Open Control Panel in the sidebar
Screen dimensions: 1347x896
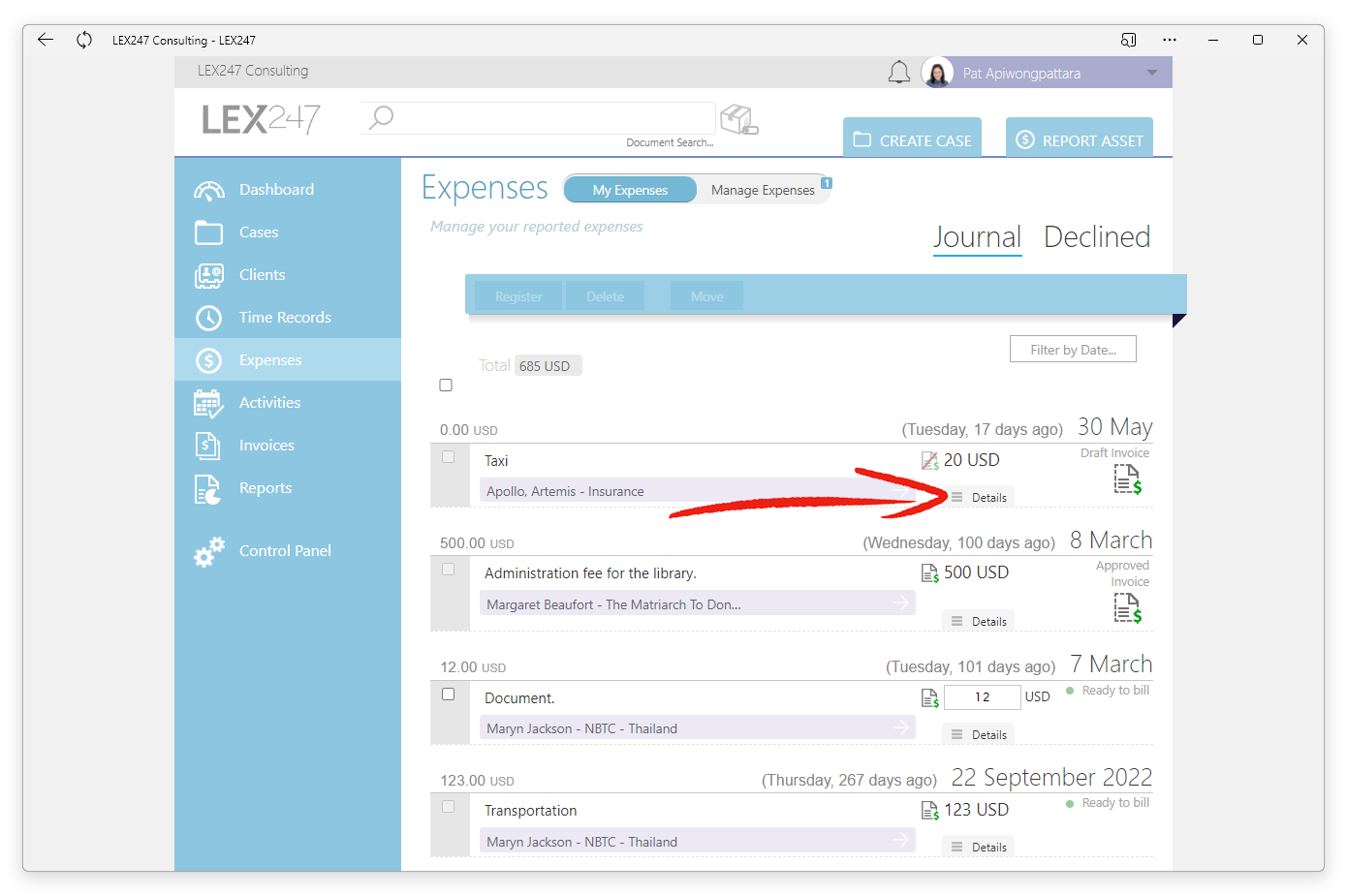coord(288,551)
